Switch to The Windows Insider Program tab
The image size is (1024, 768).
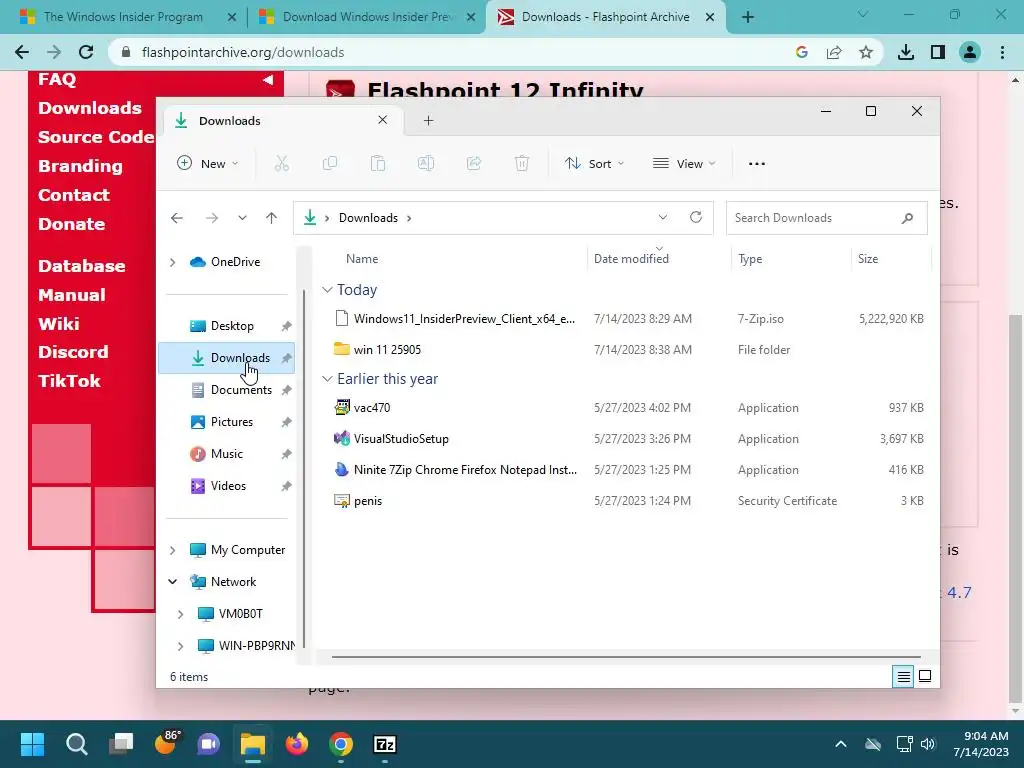pyautogui.click(x=124, y=17)
